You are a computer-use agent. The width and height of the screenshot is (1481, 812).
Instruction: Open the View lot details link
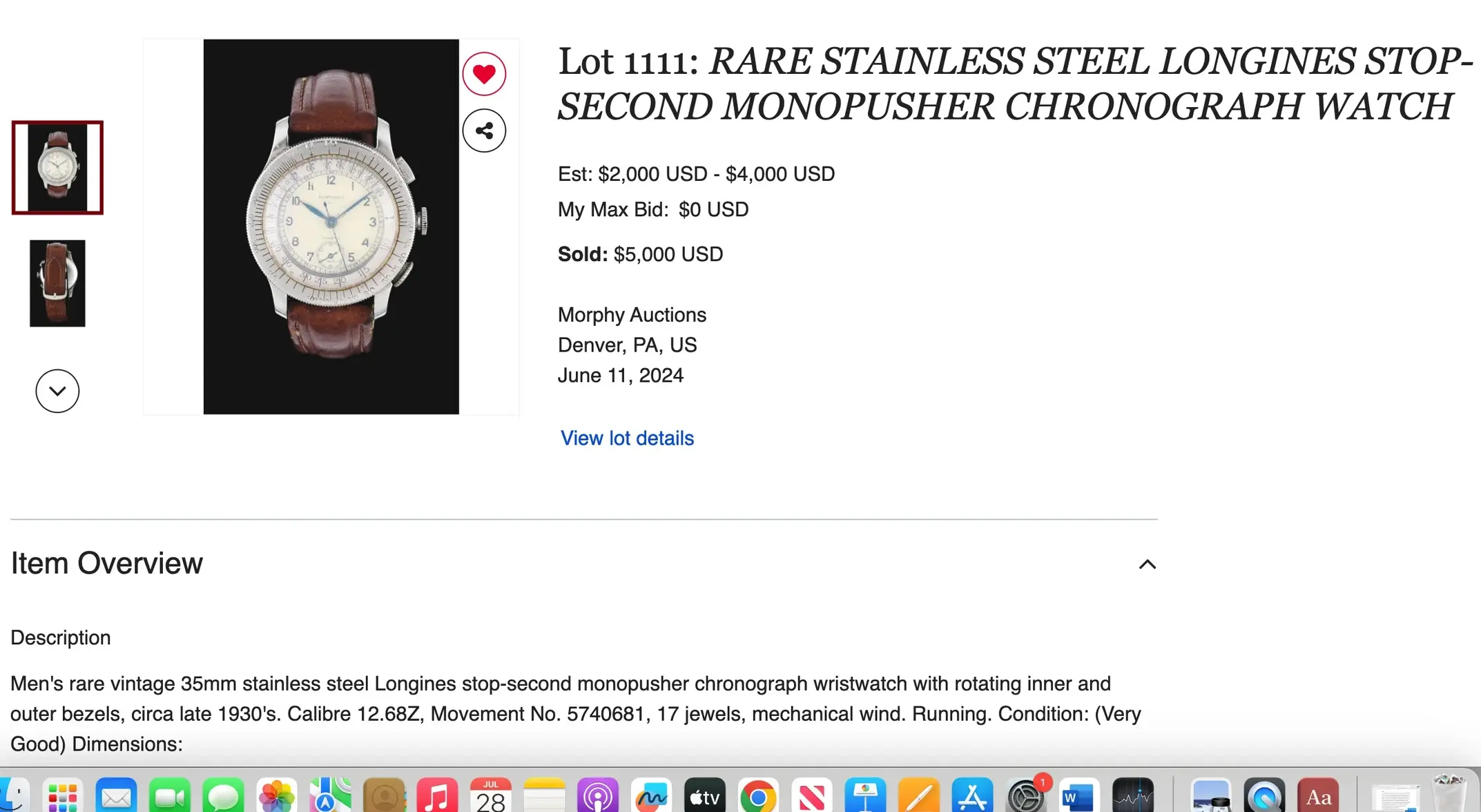coord(627,438)
